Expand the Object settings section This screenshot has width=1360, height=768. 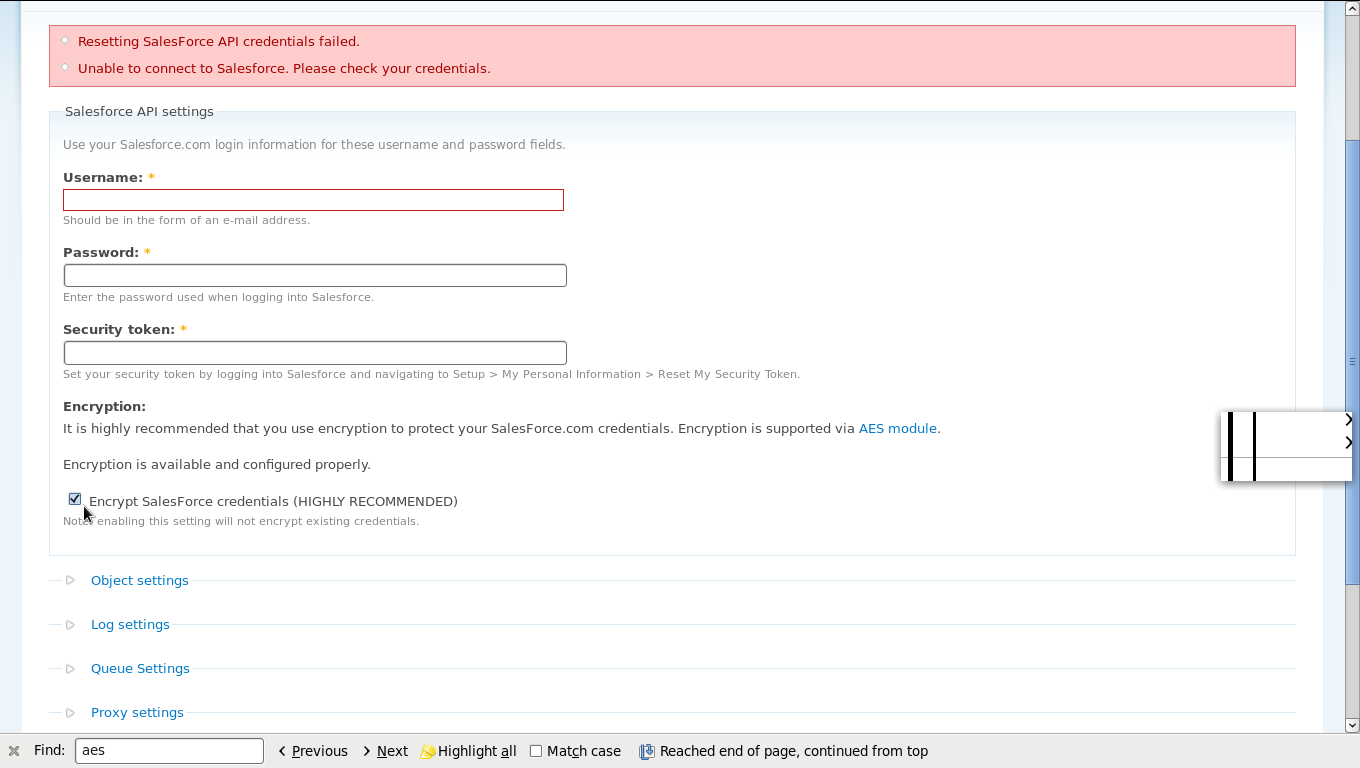[139, 580]
